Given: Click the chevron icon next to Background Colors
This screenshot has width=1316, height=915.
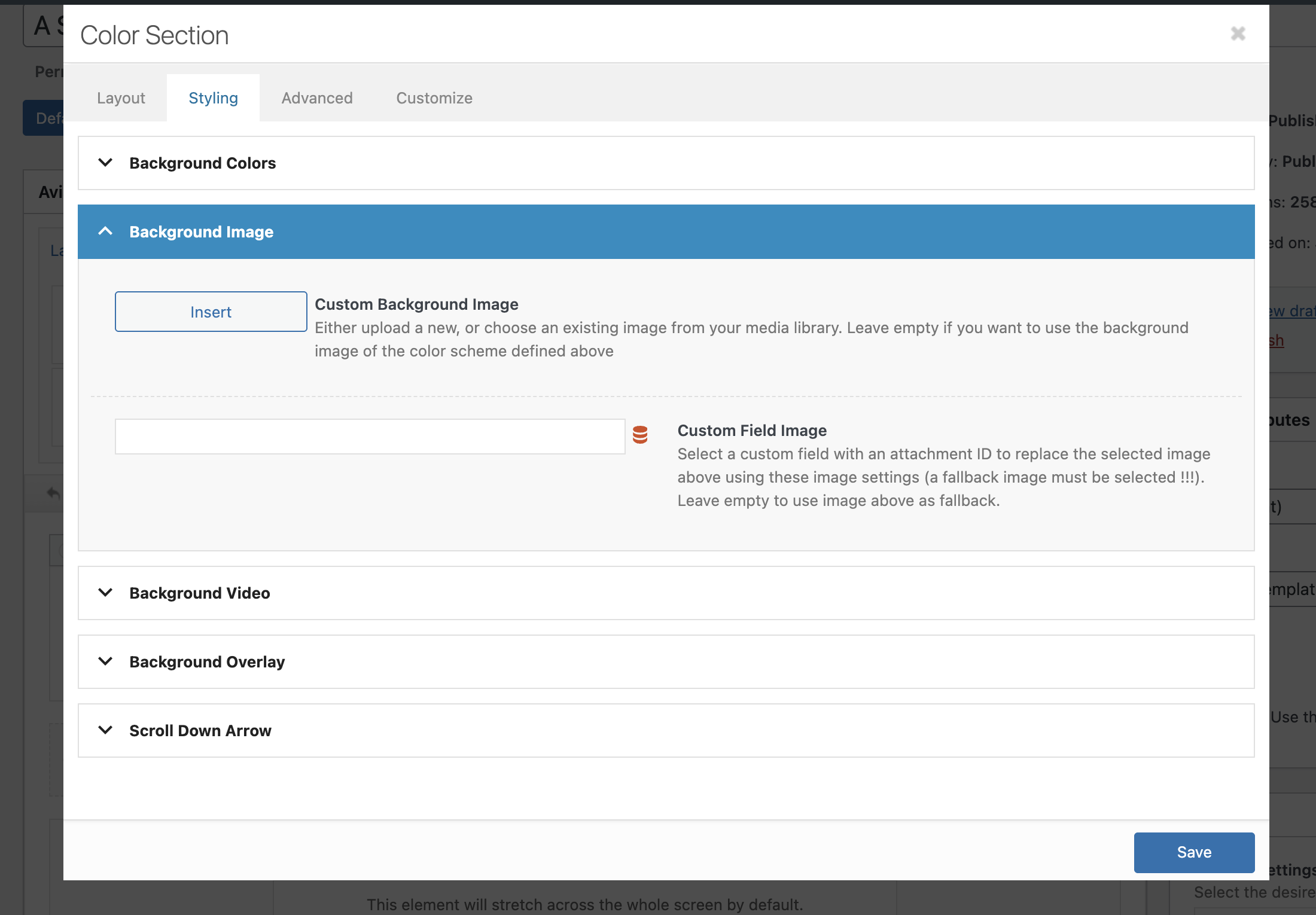Looking at the screenshot, I should [105, 163].
